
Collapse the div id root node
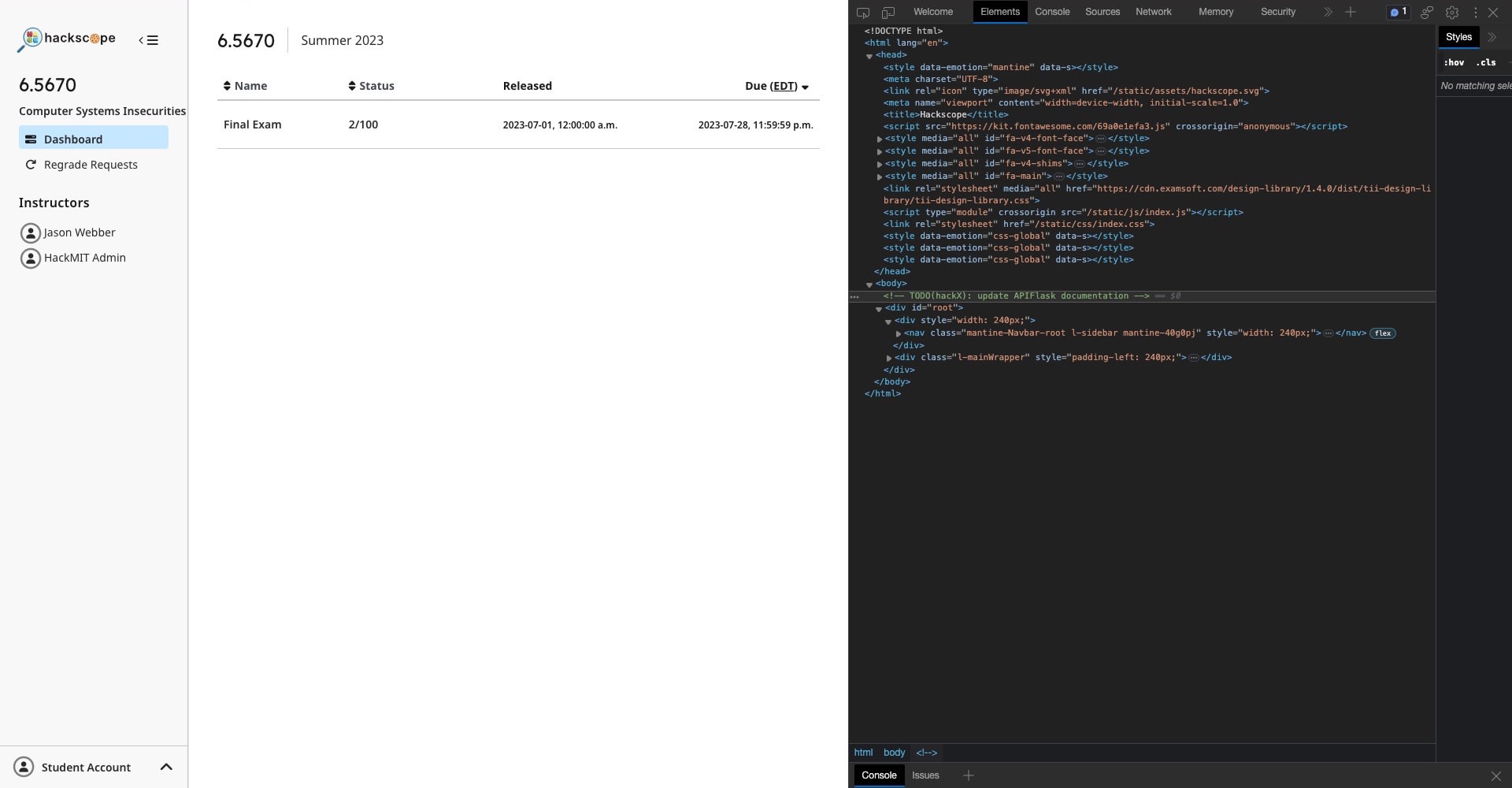[x=879, y=309]
